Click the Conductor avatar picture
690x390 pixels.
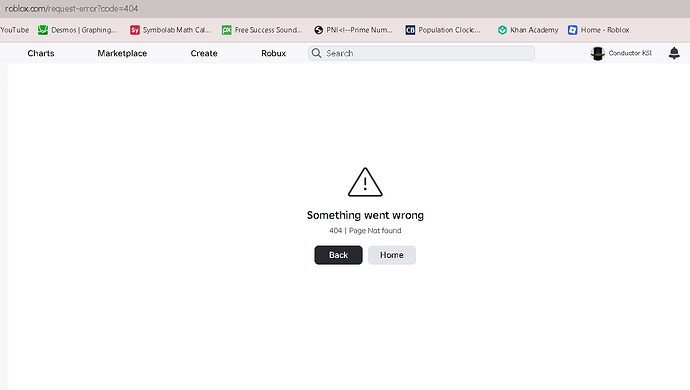[598, 53]
